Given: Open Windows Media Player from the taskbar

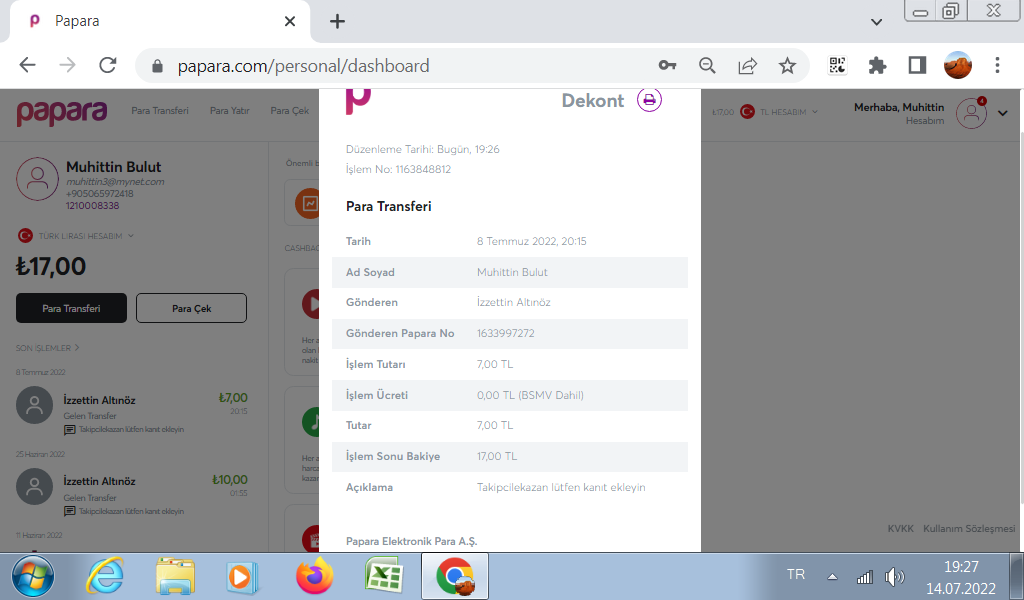Looking at the screenshot, I should (242, 577).
